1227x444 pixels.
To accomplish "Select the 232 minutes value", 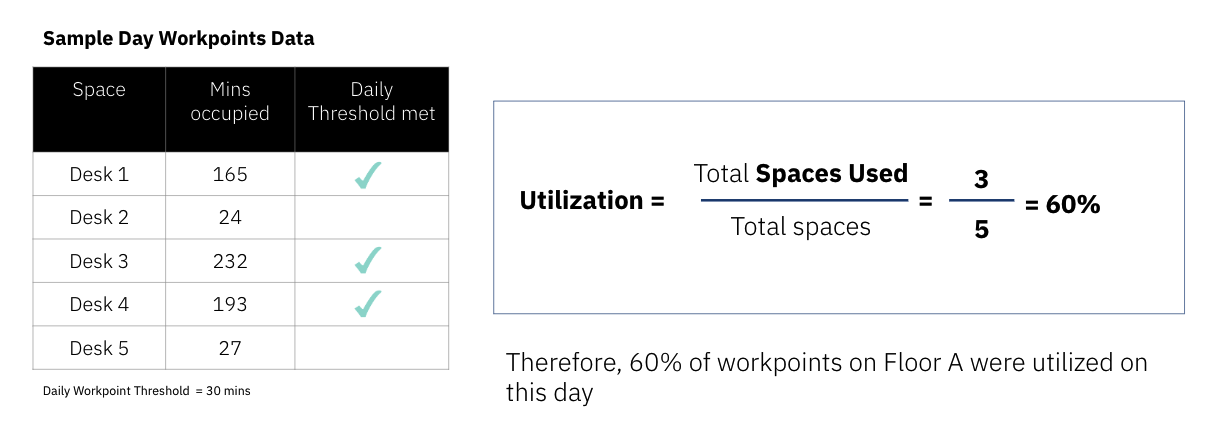I will click(230, 261).
